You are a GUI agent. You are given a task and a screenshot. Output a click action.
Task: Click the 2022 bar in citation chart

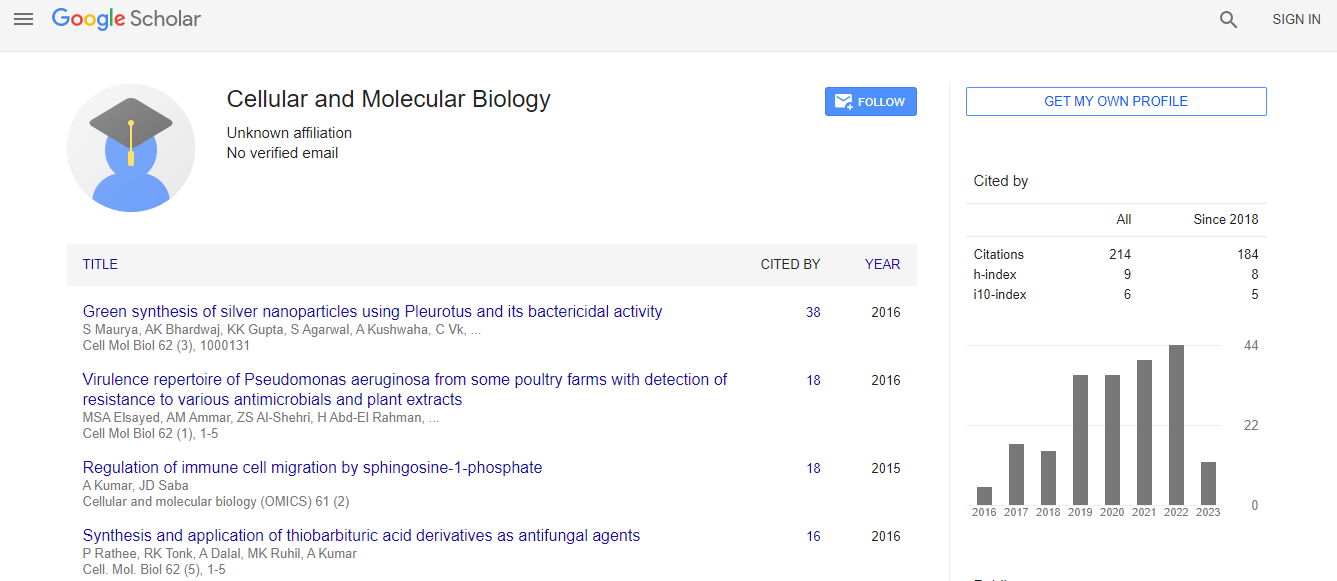pos(1176,425)
